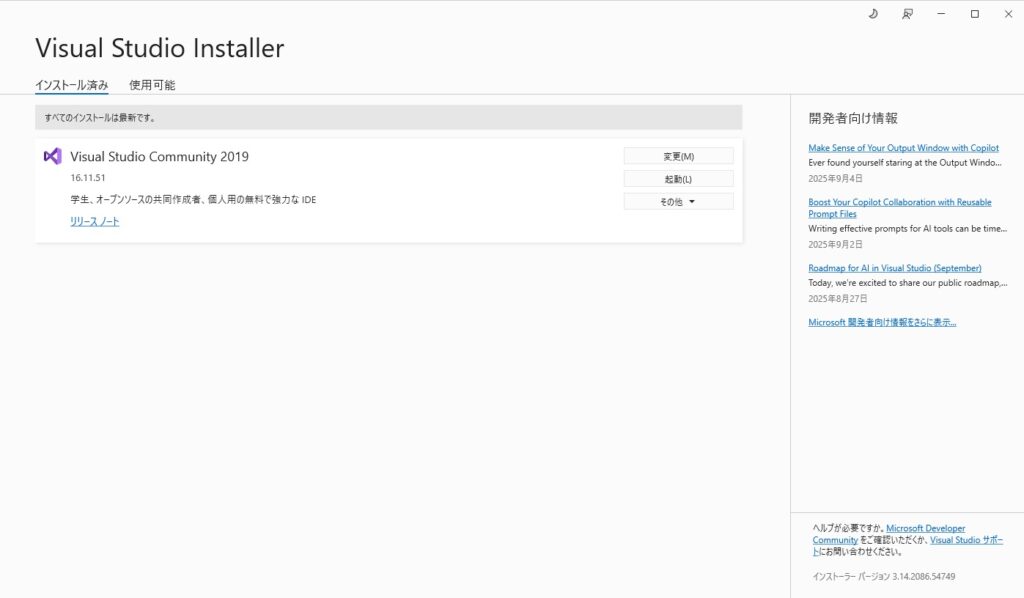
Task: Click the IDE description text about 学生
Action: click(x=193, y=200)
